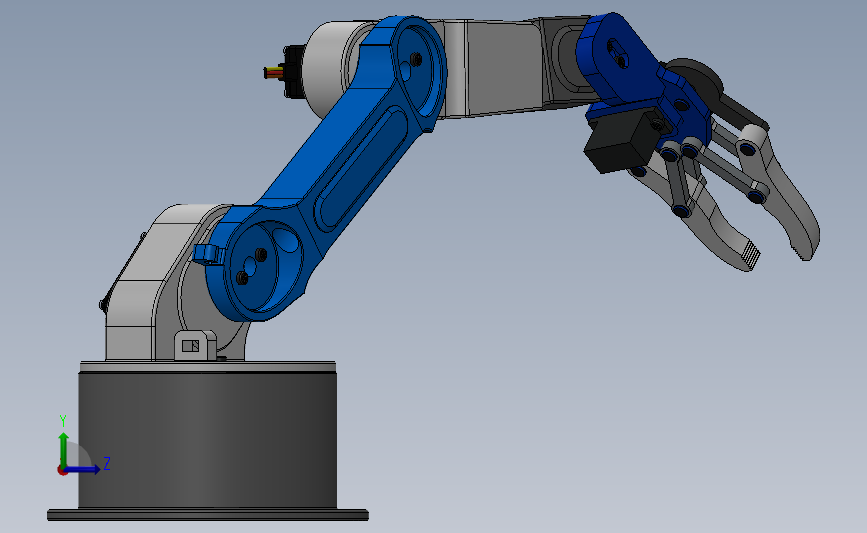Pick the small blue clip on shoulder joint

point(208,254)
